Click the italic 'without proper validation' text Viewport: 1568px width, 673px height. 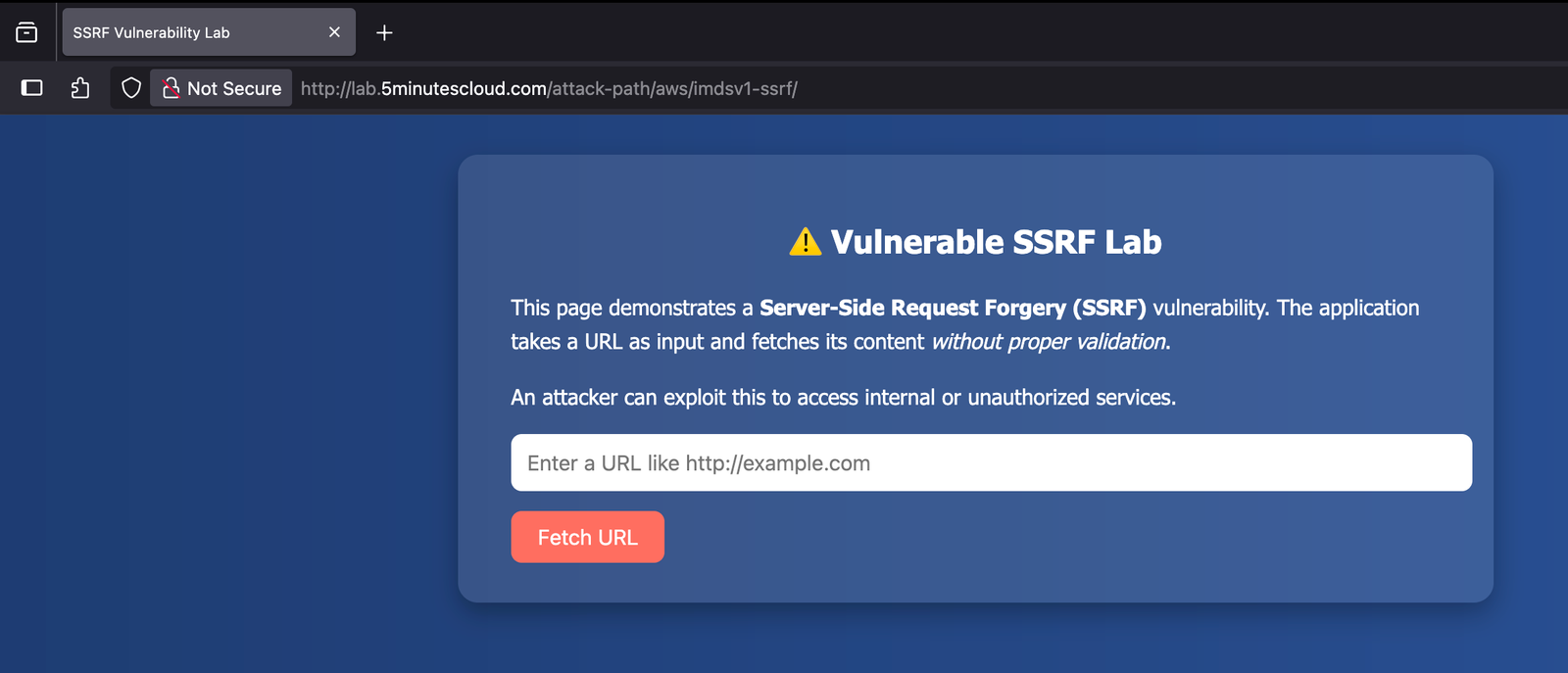coord(1049,342)
